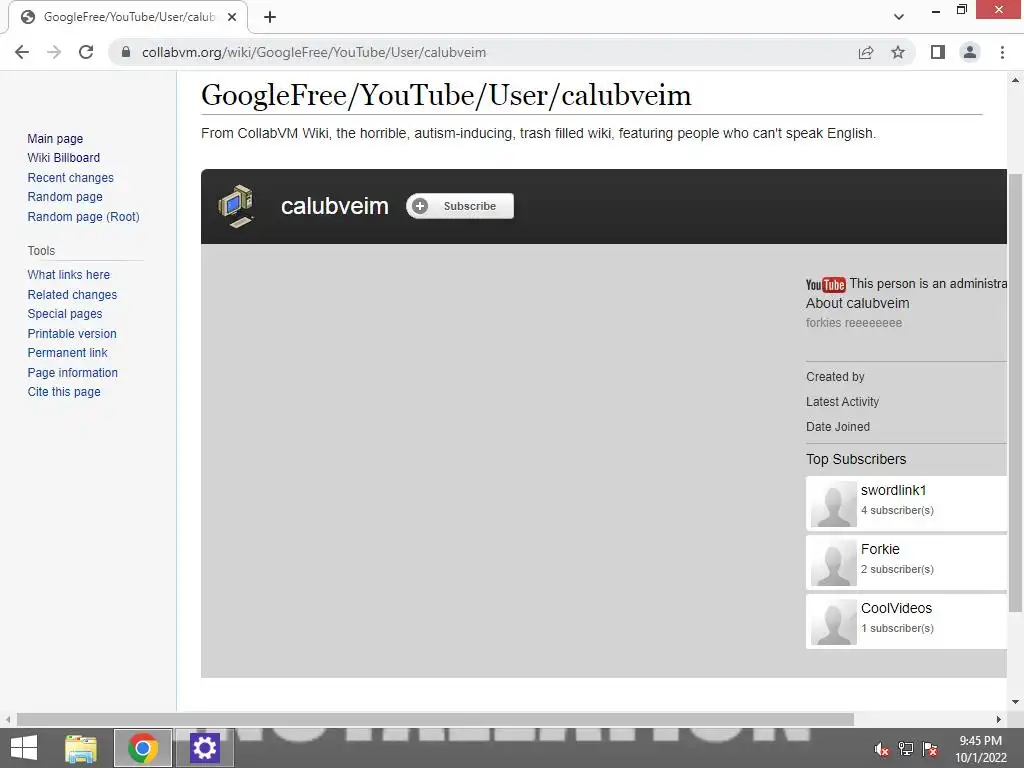Click the horizontal scrollbar thumb
Image resolution: width=1024 pixels, height=768 pixels.
[x=435, y=719]
